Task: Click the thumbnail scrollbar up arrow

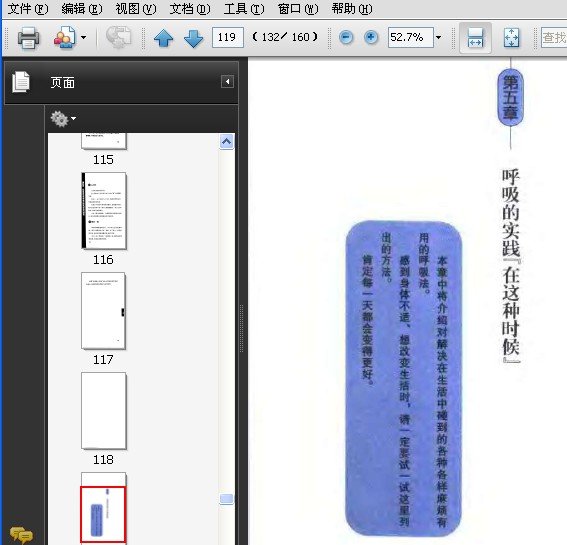Action: tap(227, 142)
